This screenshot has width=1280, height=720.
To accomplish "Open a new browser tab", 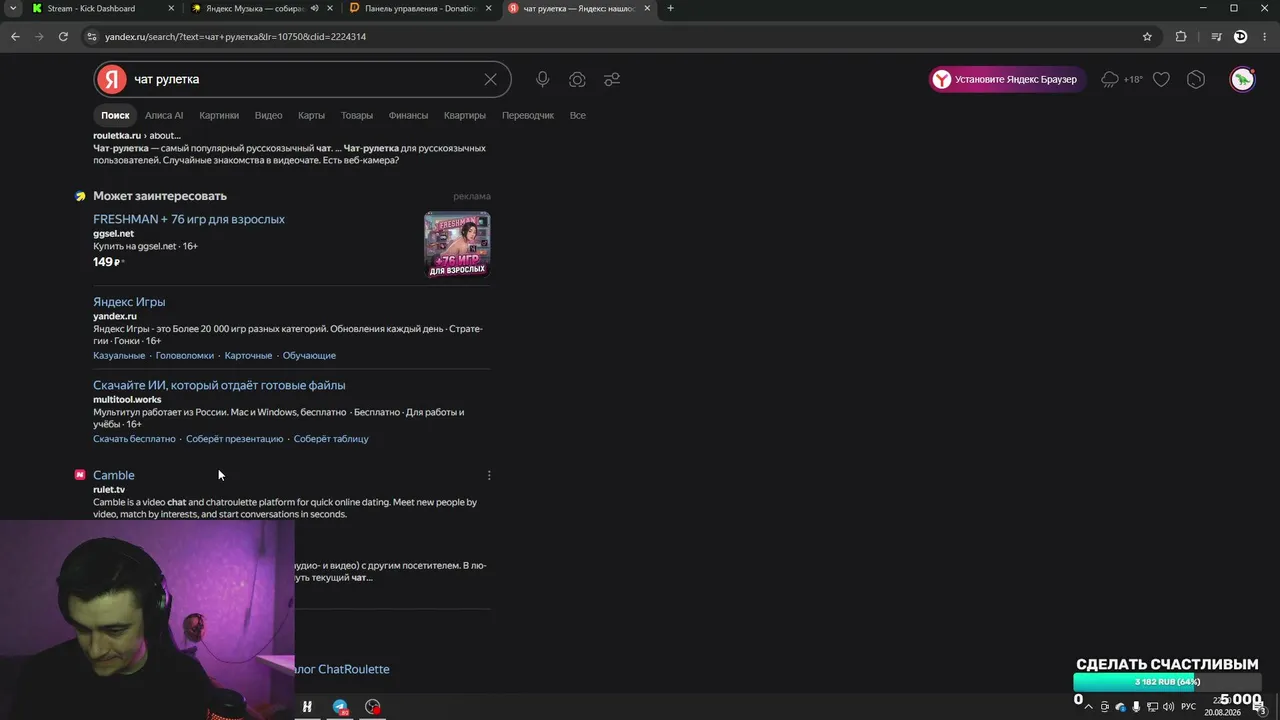I will tap(670, 8).
